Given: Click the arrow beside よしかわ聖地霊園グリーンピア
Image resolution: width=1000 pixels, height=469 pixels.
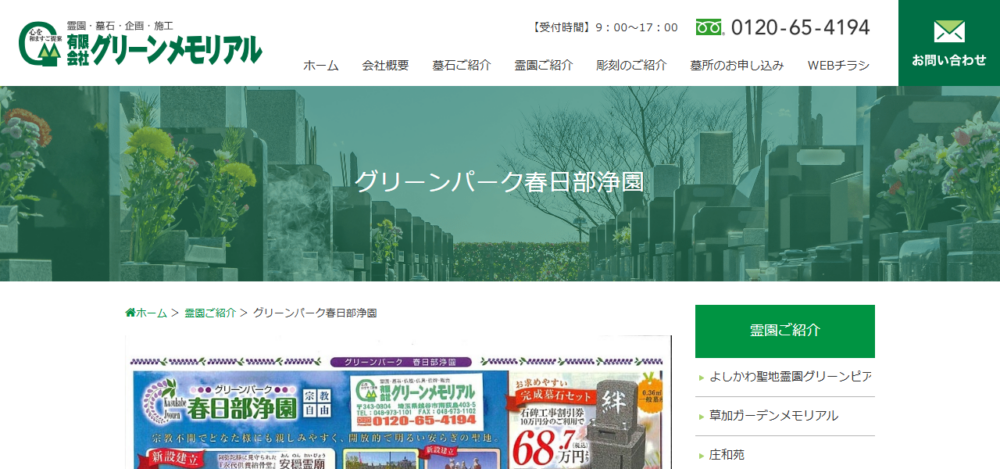Looking at the screenshot, I should (702, 377).
